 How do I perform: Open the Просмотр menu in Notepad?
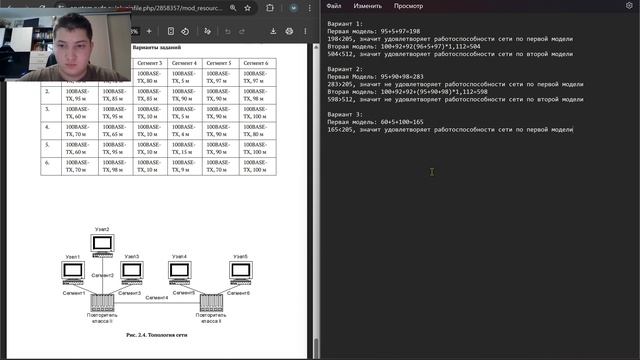pyautogui.click(x=408, y=6)
